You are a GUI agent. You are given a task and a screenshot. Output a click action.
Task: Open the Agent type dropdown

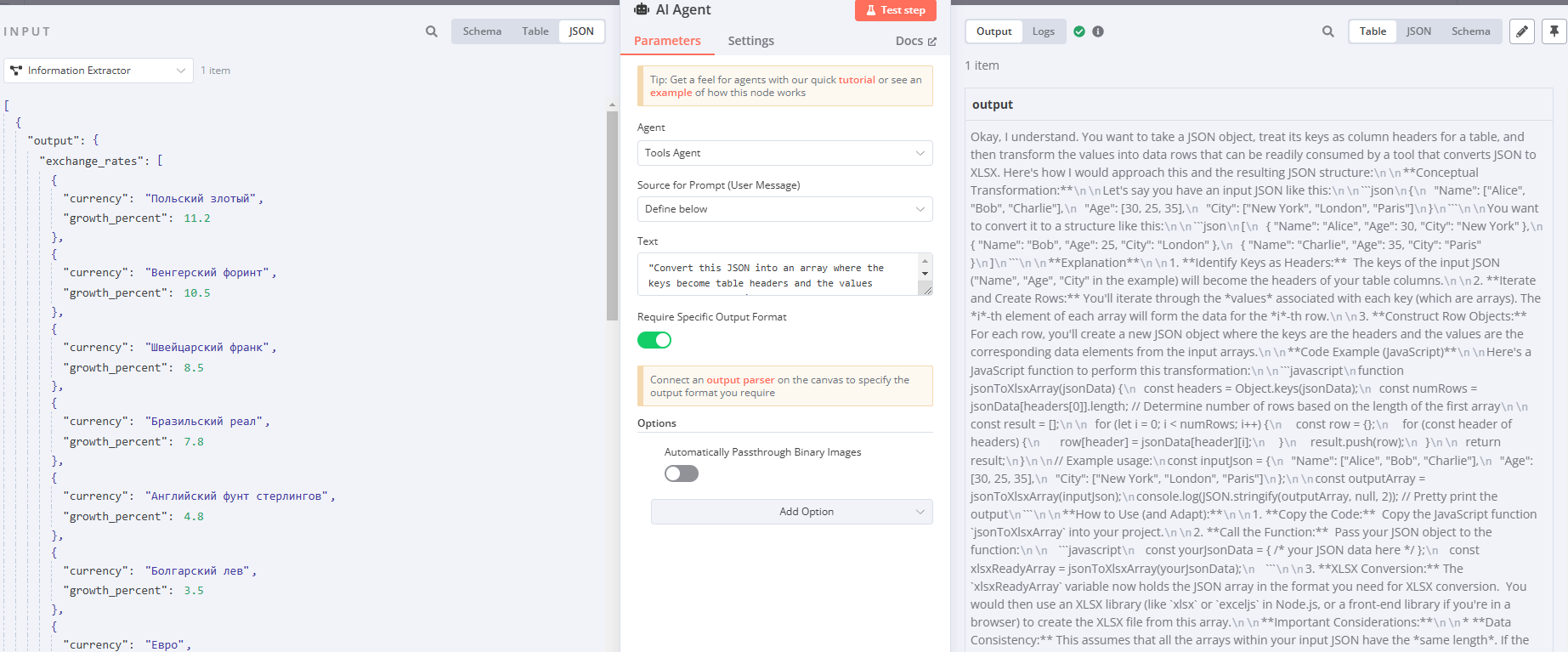(785, 153)
